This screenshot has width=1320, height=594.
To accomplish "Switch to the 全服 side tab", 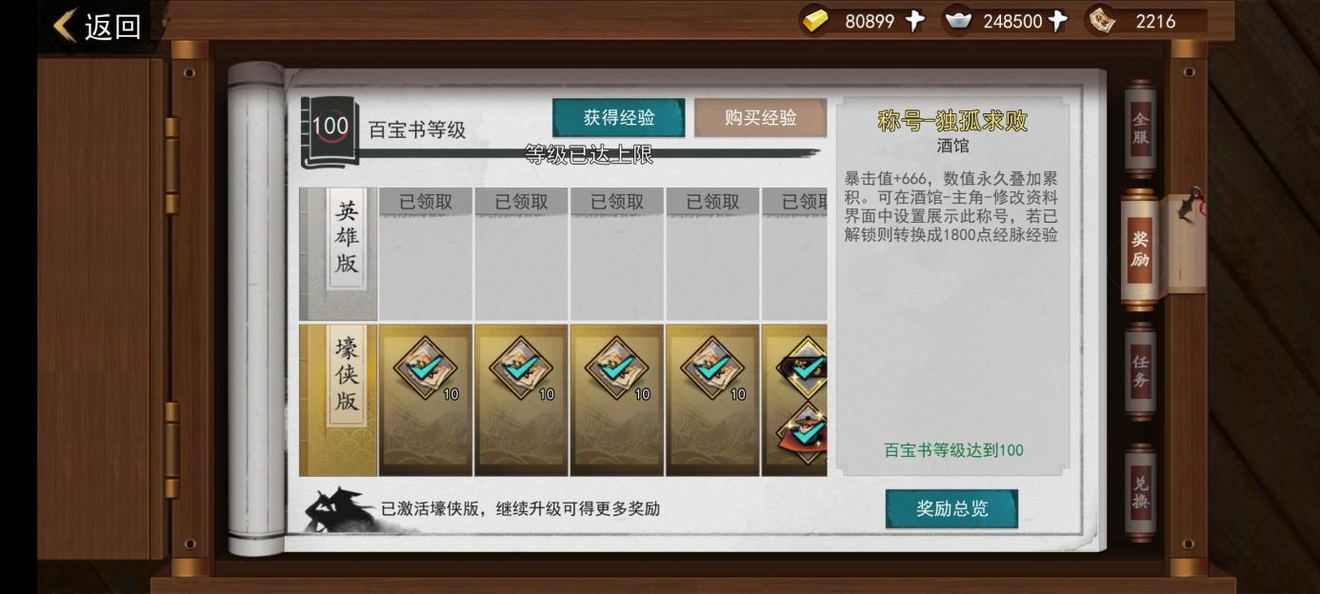I will pos(1140,128).
